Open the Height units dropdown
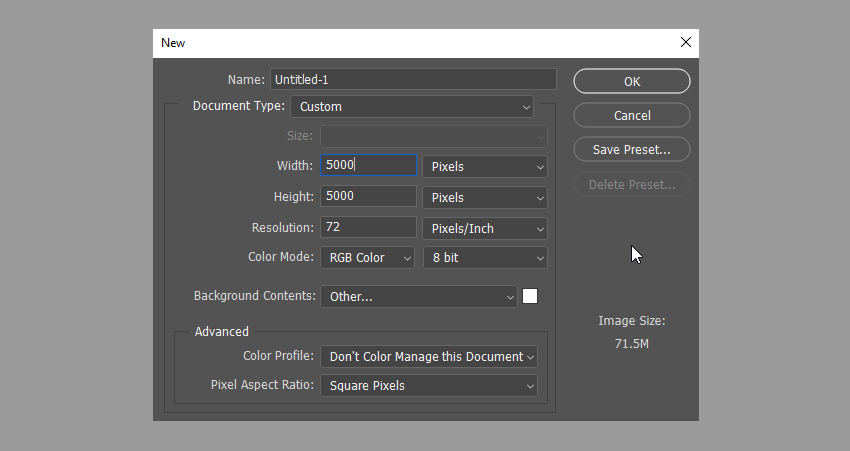This screenshot has width=850, height=451. tap(485, 198)
